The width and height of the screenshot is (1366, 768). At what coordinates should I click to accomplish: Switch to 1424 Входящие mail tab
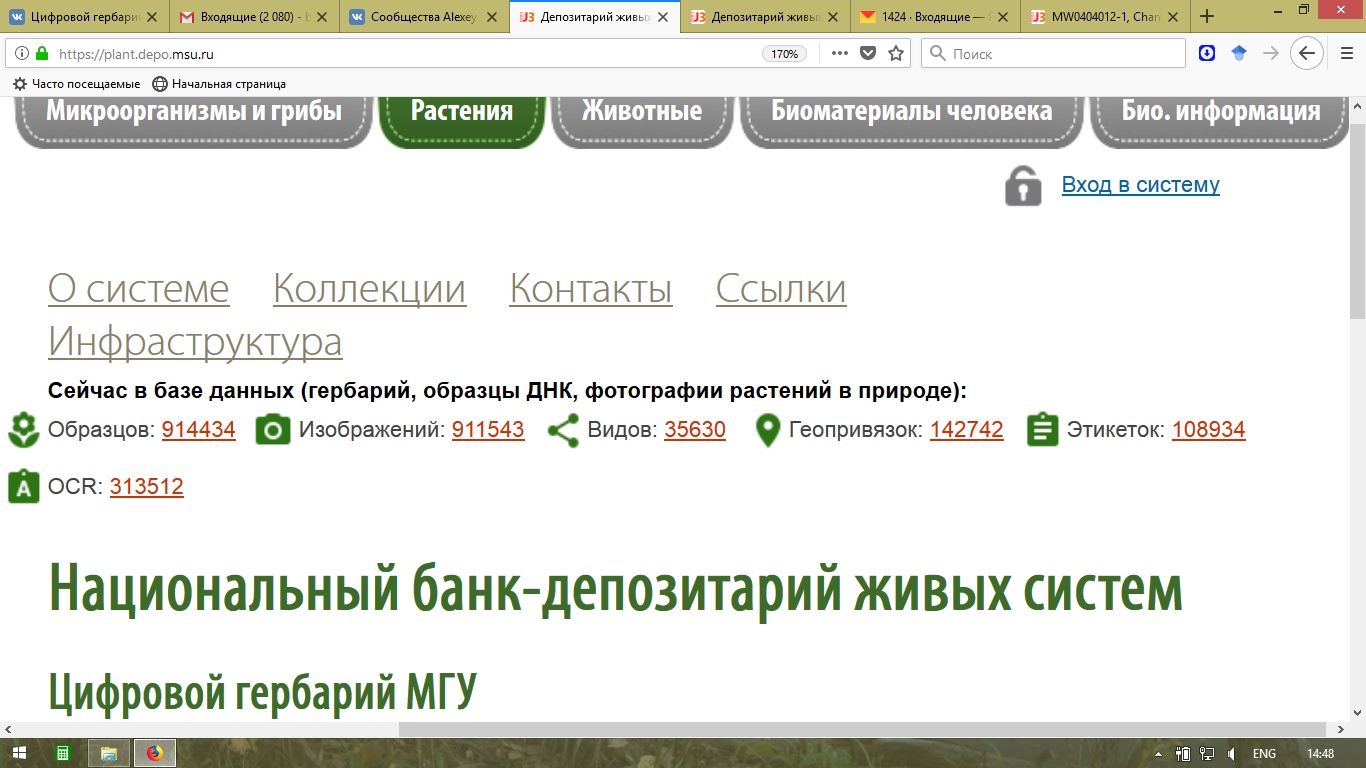[x=935, y=16]
